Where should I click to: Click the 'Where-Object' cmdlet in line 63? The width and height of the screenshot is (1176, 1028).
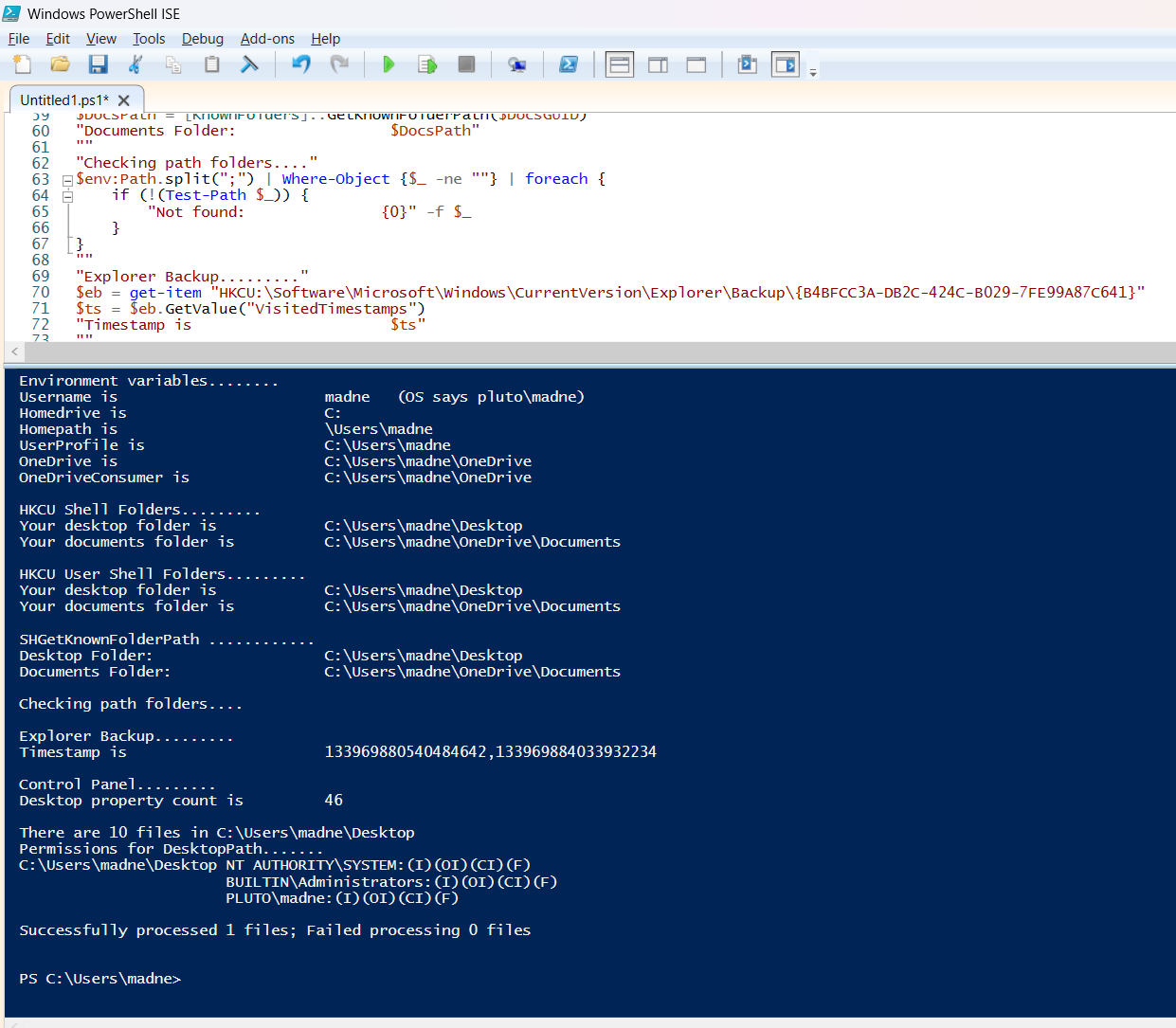tap(335, 179)
